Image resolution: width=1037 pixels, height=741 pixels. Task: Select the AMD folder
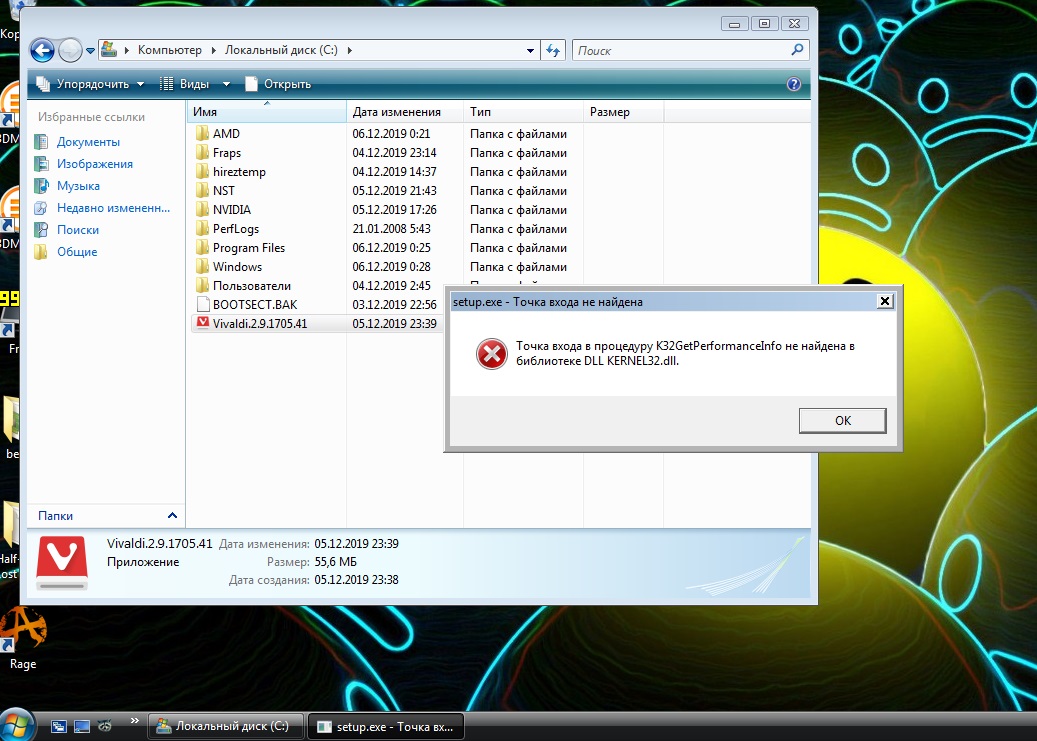[226, 134]
